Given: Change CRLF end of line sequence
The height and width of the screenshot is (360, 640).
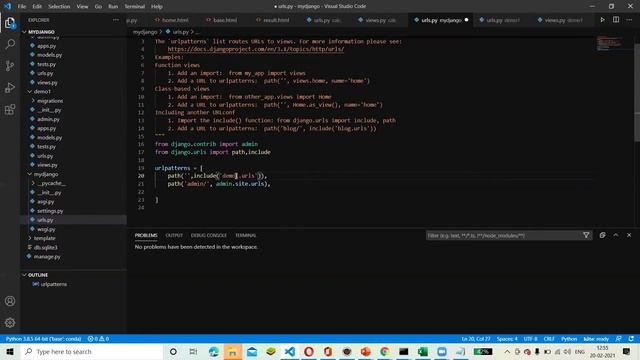Looking at the screenshot, I should pyautogui.click(x=549, y=339).
